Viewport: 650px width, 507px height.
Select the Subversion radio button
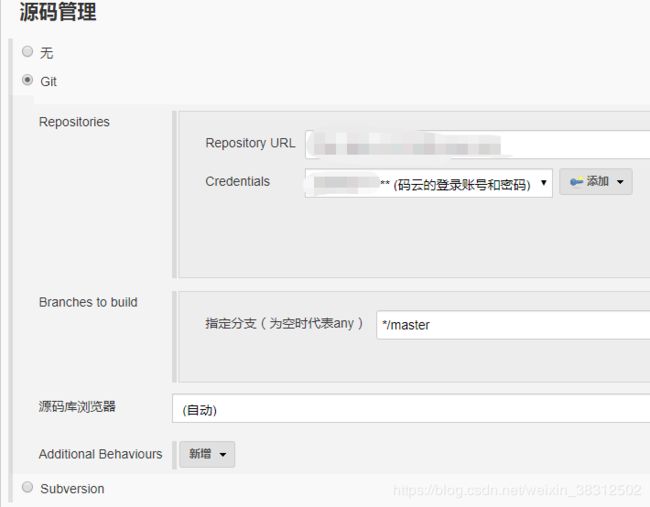(27, 487)
